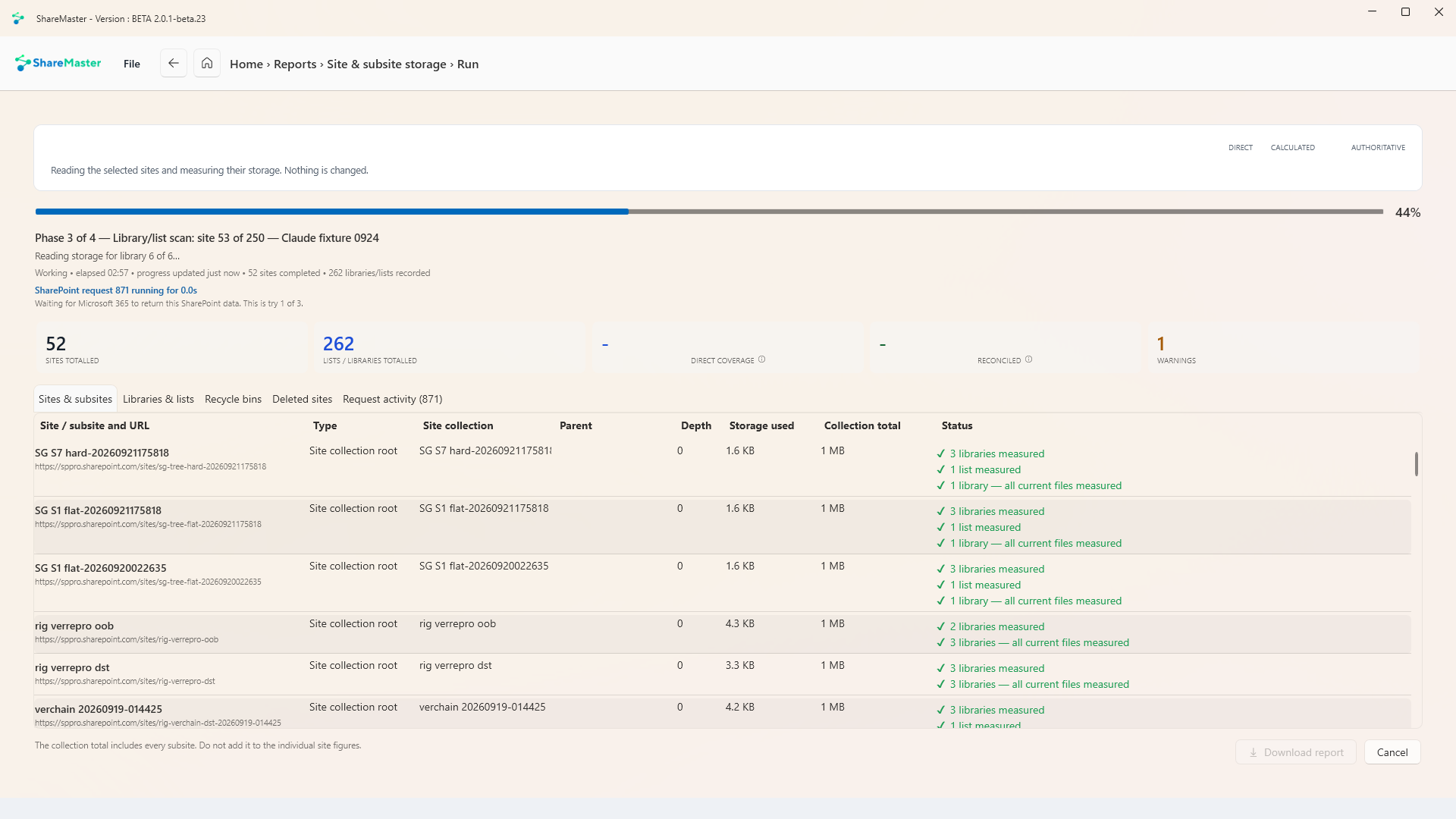Open the File menu
This screenshot has height=819, width=1456.
pos(132,64)
